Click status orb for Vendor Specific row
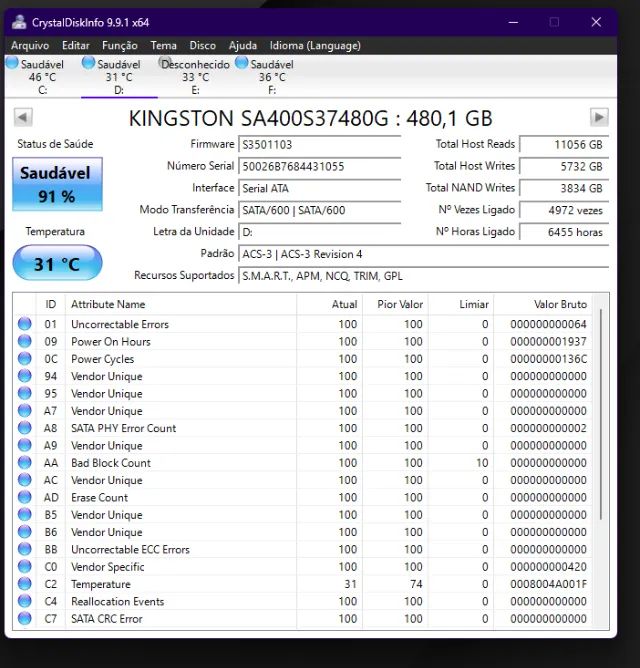The width and height of the screenshot is (640, 668). coord(25,567)
